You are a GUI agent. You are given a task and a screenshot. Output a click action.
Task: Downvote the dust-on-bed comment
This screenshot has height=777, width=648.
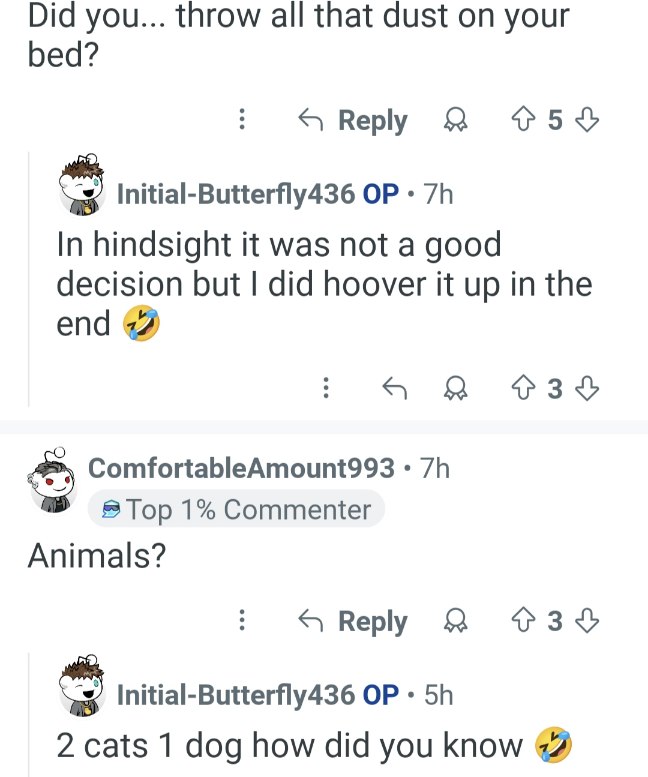click(x=590, y=121)
